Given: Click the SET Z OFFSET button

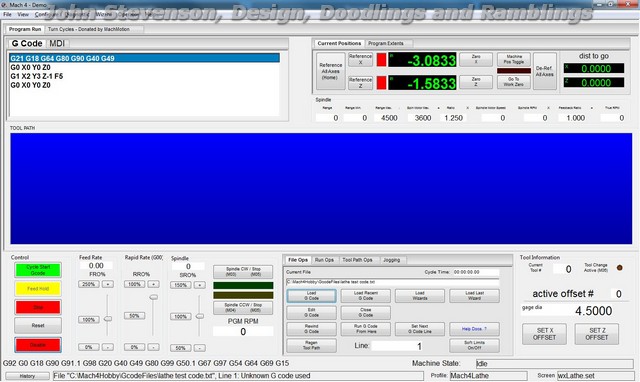Looking at the screenshot, I should point(597,334).
